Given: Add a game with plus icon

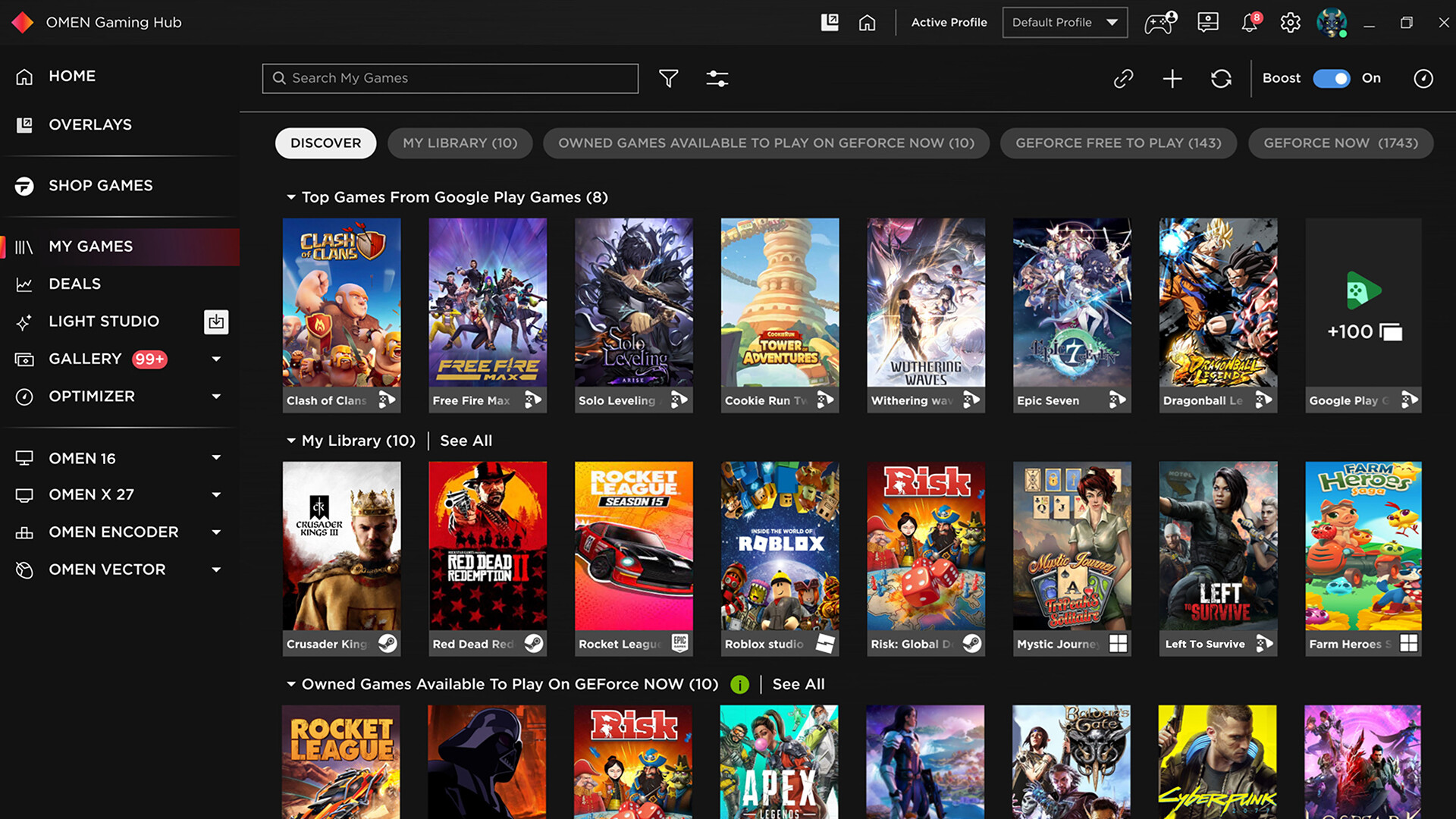Looking at the screenshot, I should 1172,78.
